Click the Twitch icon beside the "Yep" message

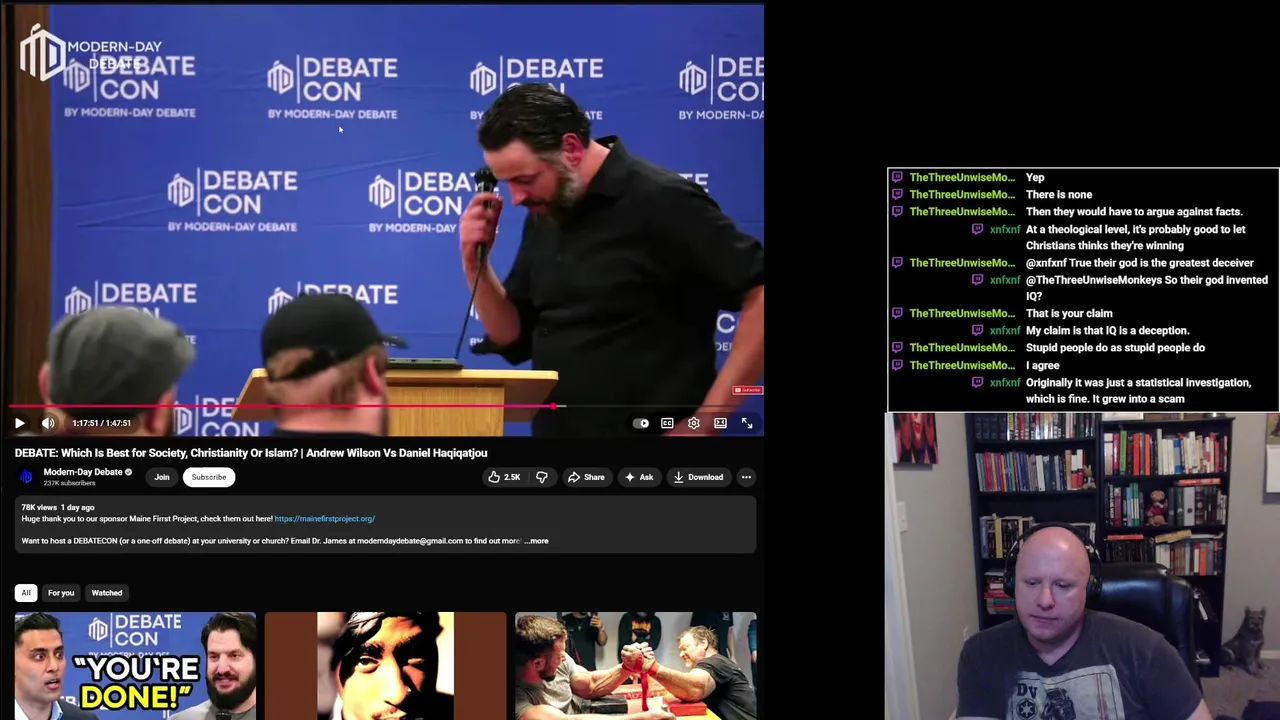pyautogui.click(x=897, y=178)
